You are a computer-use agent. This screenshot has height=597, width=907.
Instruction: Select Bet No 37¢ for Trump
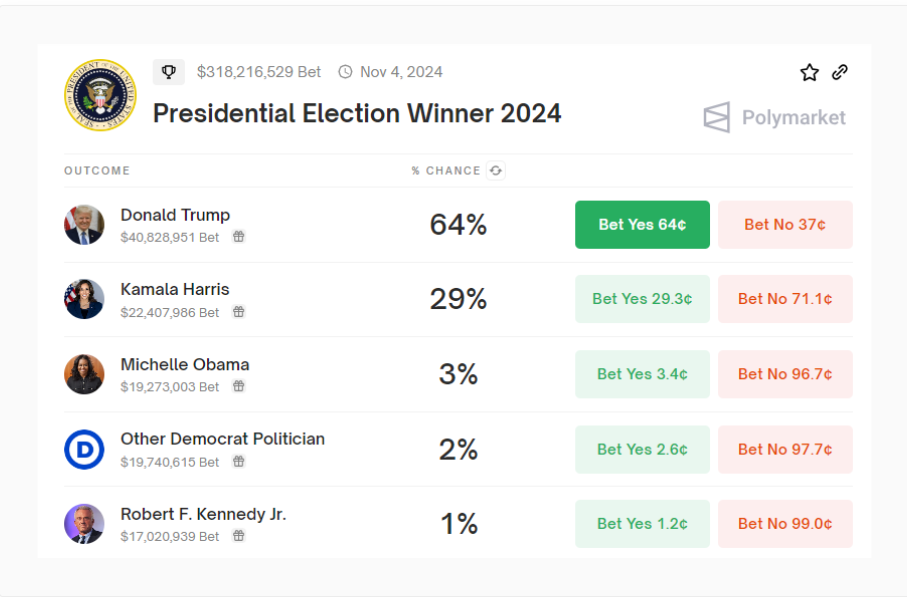pos(785,224)
